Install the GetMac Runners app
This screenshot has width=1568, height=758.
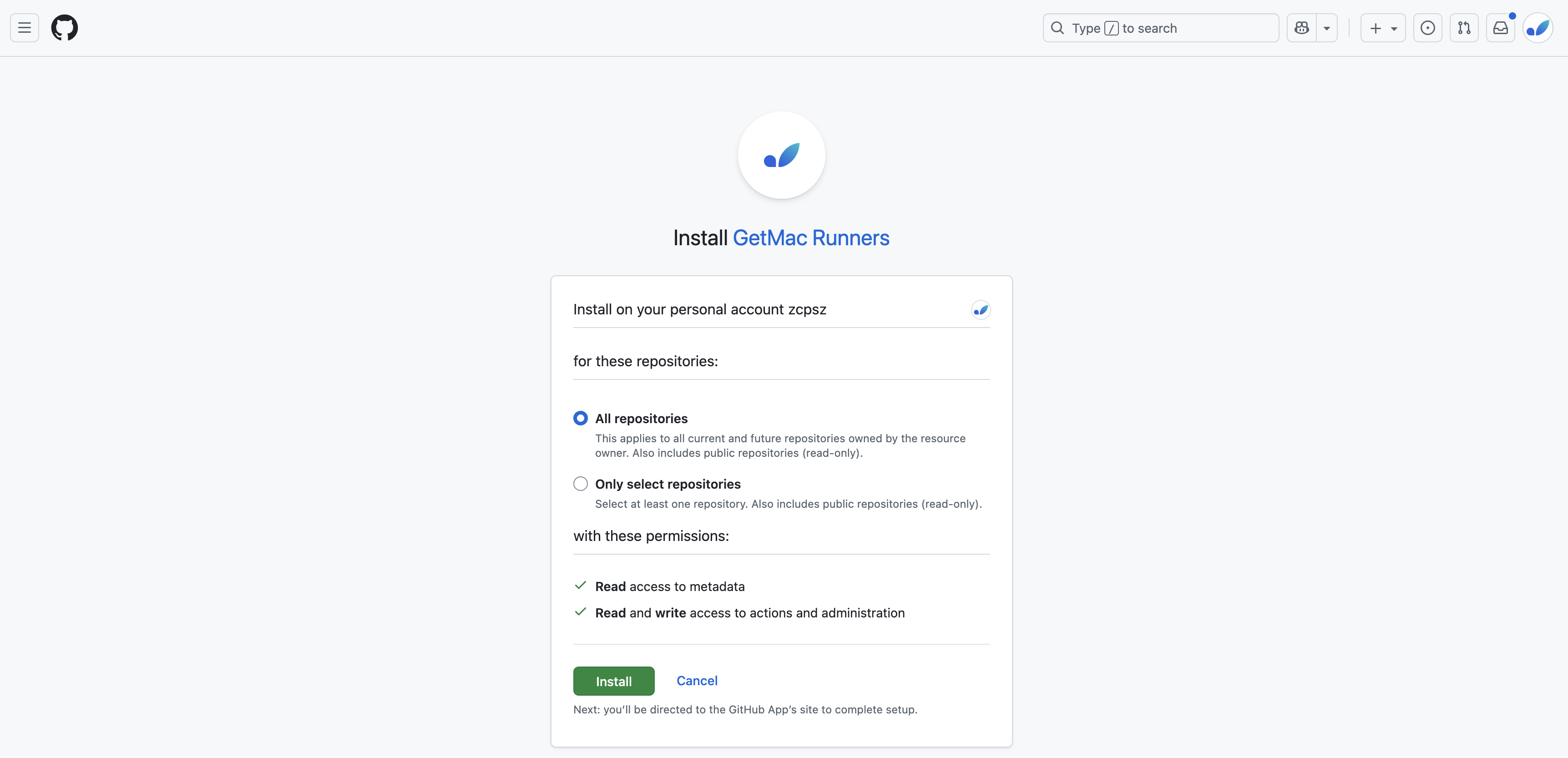613,681
